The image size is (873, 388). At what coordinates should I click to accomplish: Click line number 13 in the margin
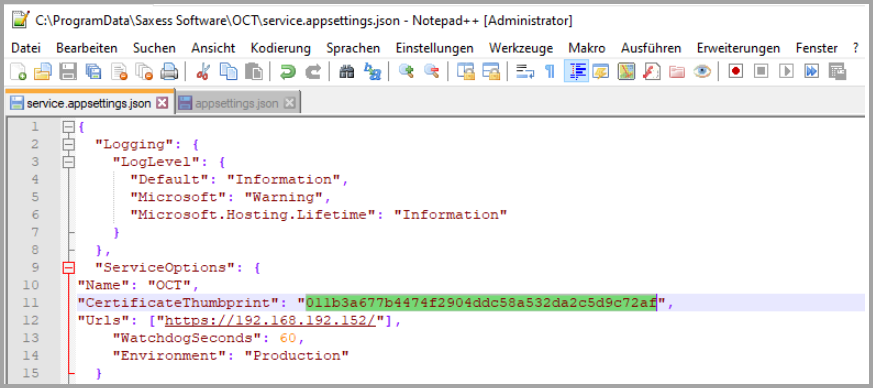(32, 338)
